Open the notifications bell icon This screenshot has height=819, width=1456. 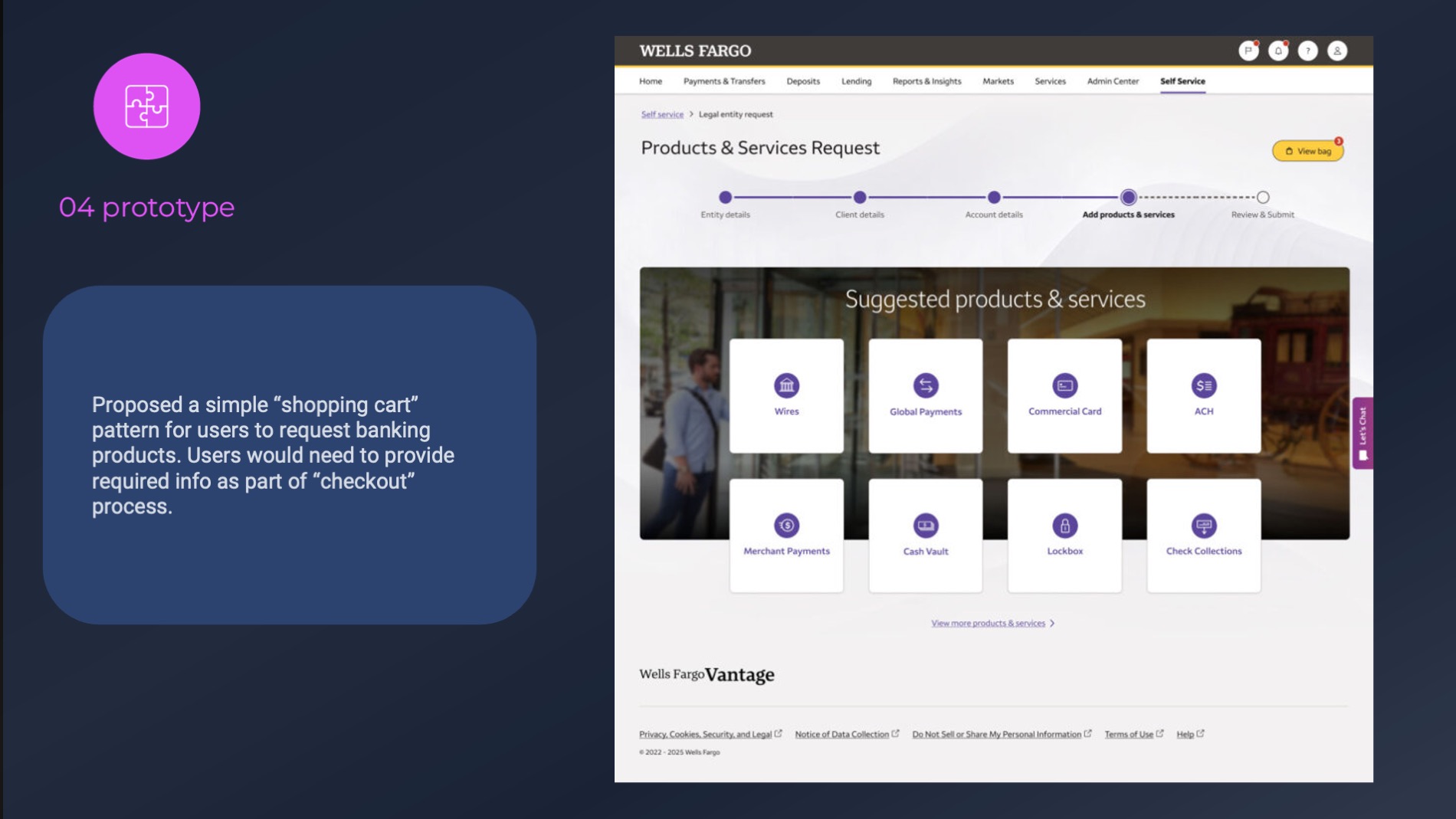click(1277, 51)
